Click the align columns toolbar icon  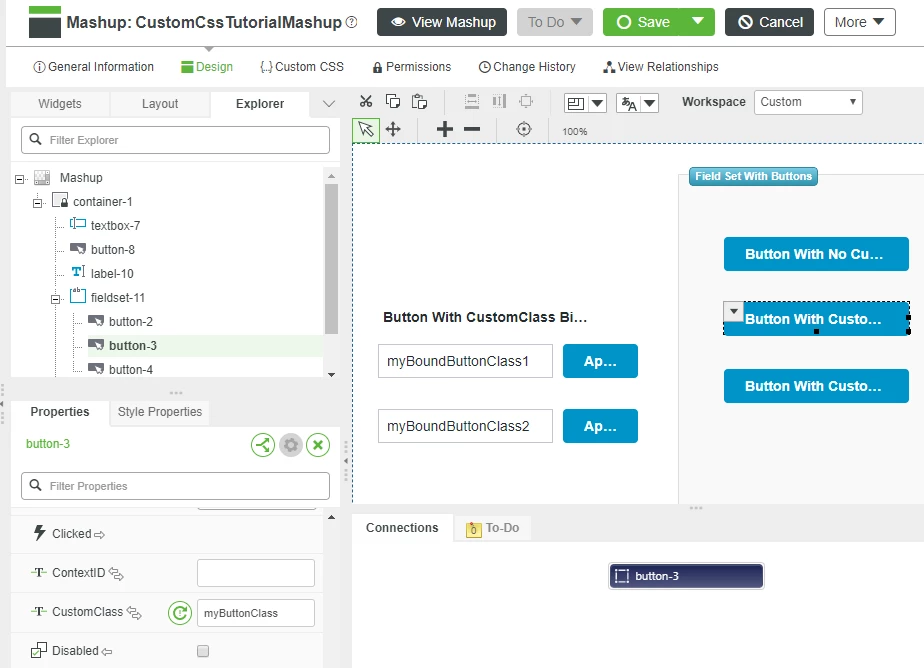click(499, 101)
